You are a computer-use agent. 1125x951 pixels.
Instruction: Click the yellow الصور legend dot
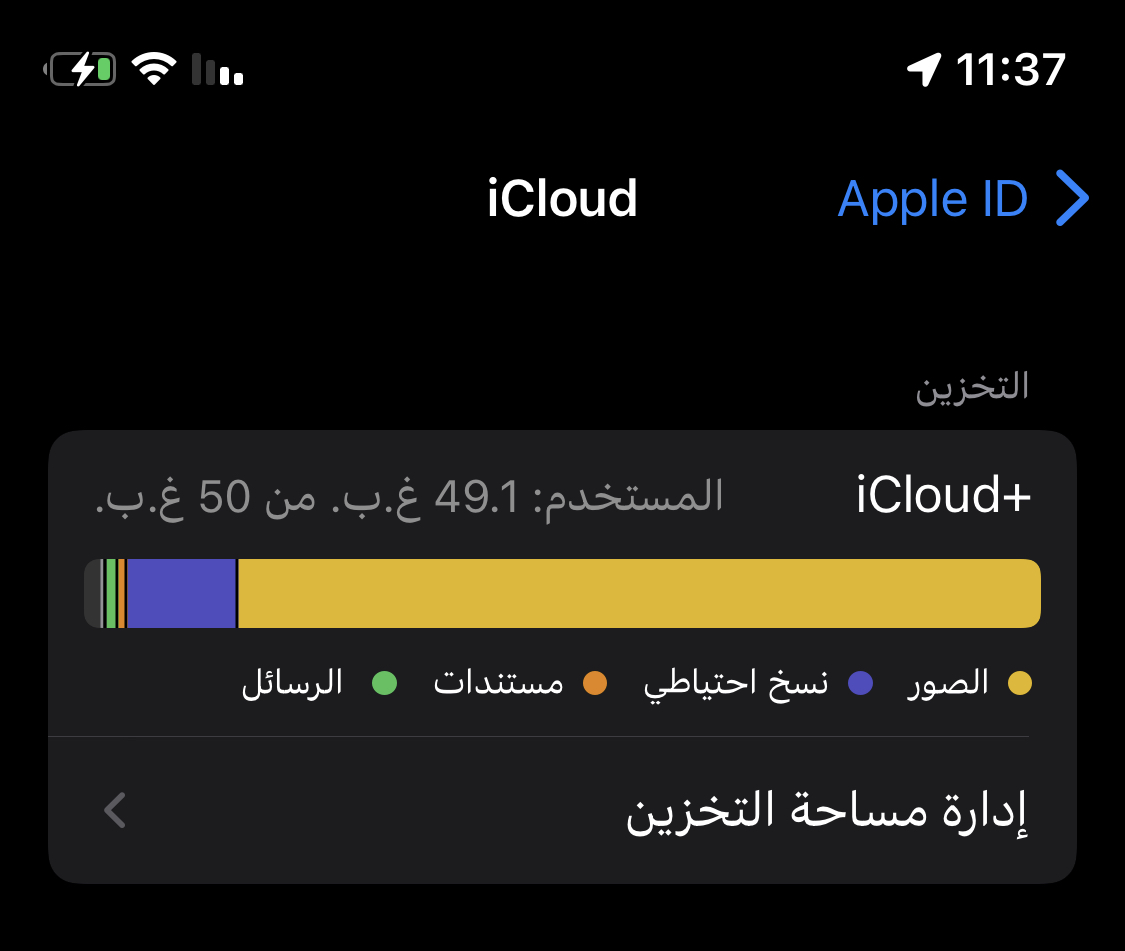click(x=1020, y=683)
